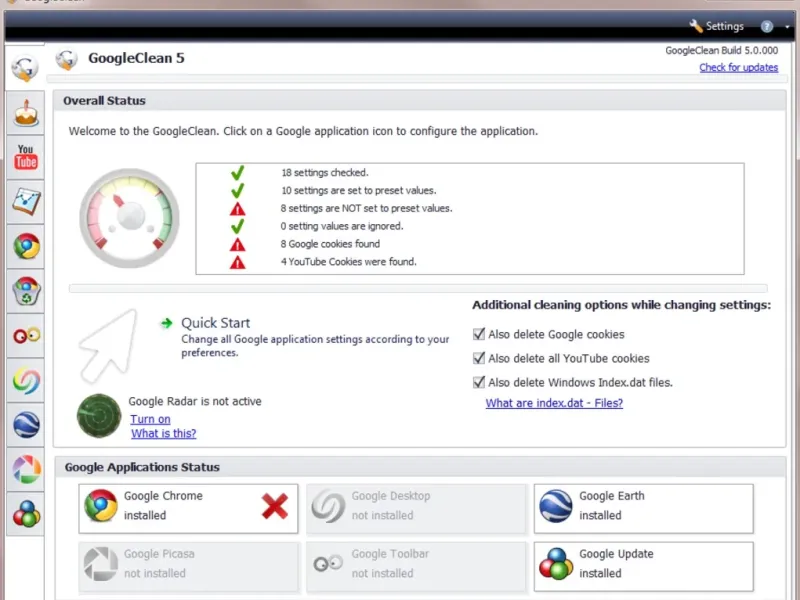Open the Google Picasa sidebar icon
This screenshot has height=600, width=800.
[x=26, y=469]
